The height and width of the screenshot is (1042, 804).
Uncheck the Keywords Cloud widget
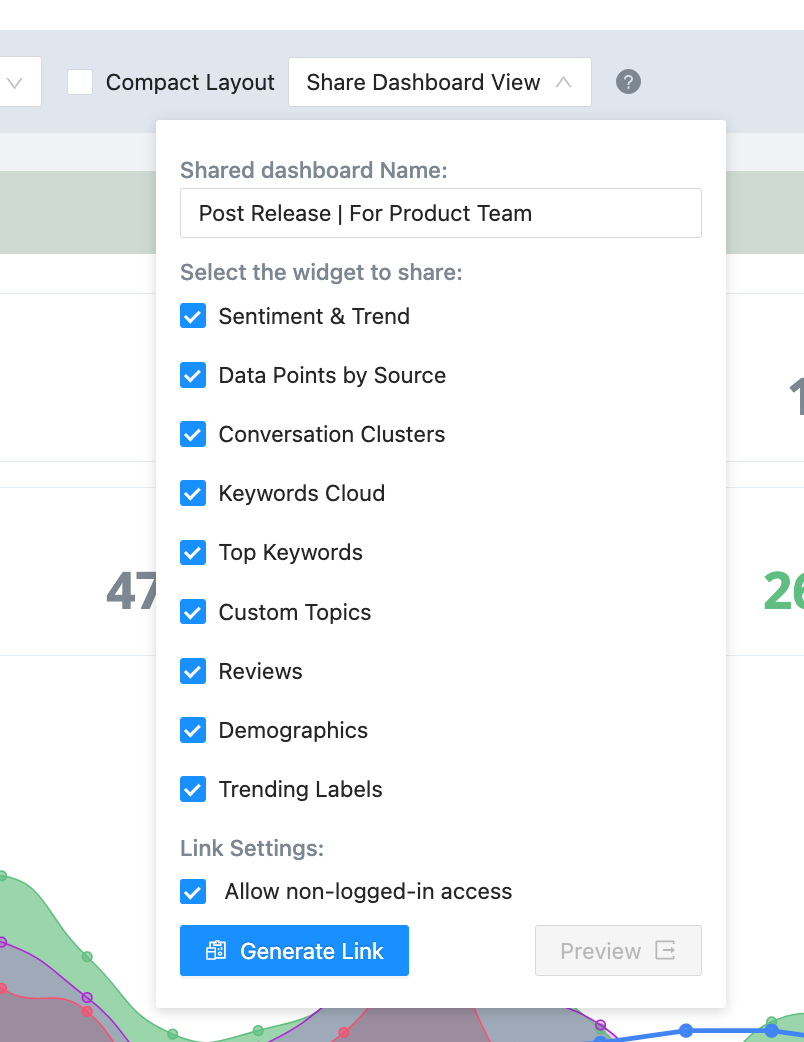coord(192,493)
